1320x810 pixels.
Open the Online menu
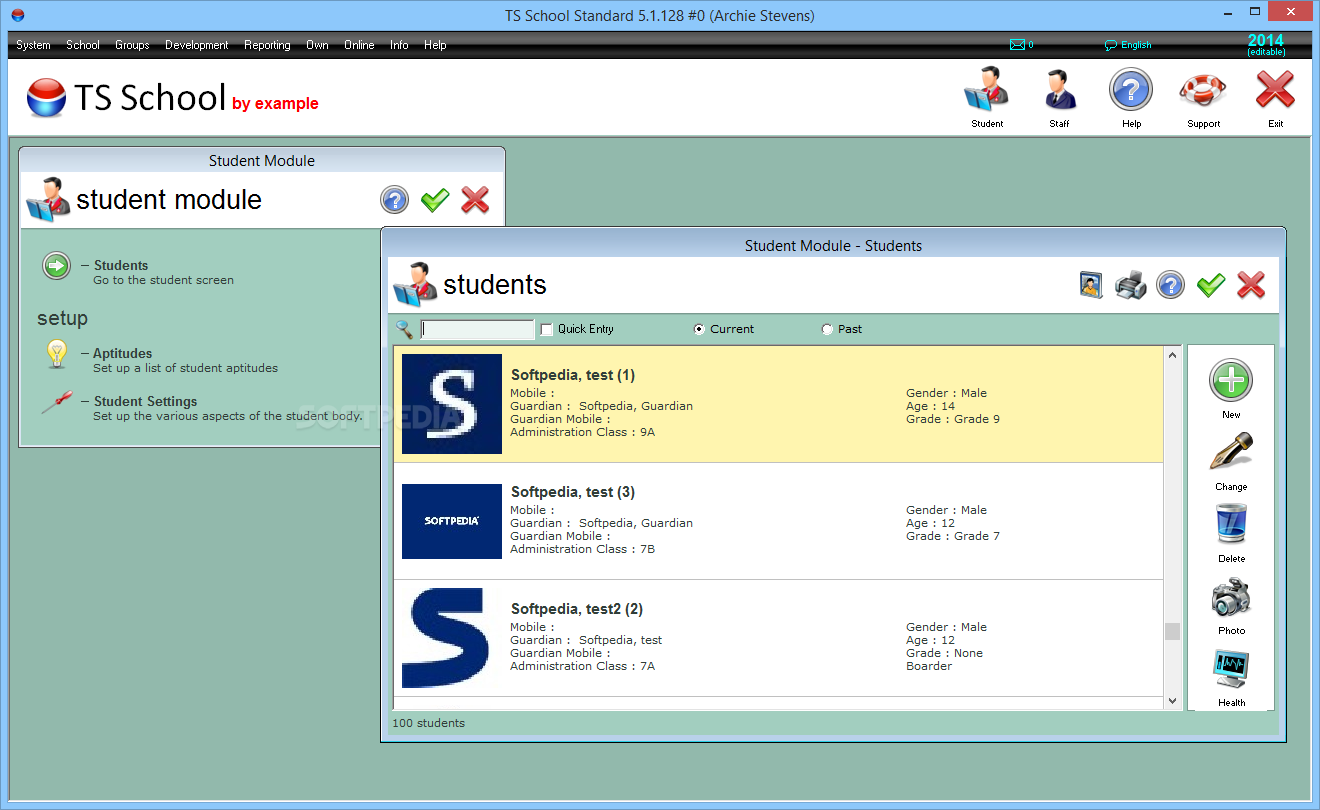[x=359, y=45]
